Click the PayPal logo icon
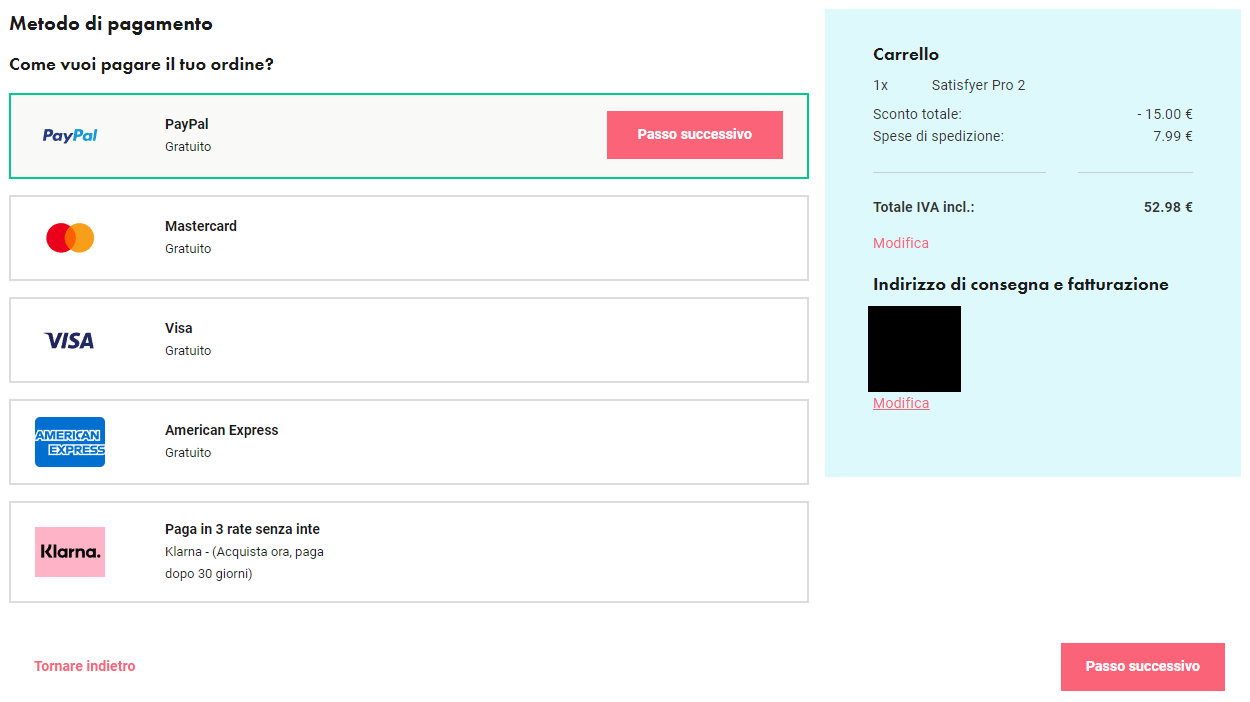 tap(70, 135)
